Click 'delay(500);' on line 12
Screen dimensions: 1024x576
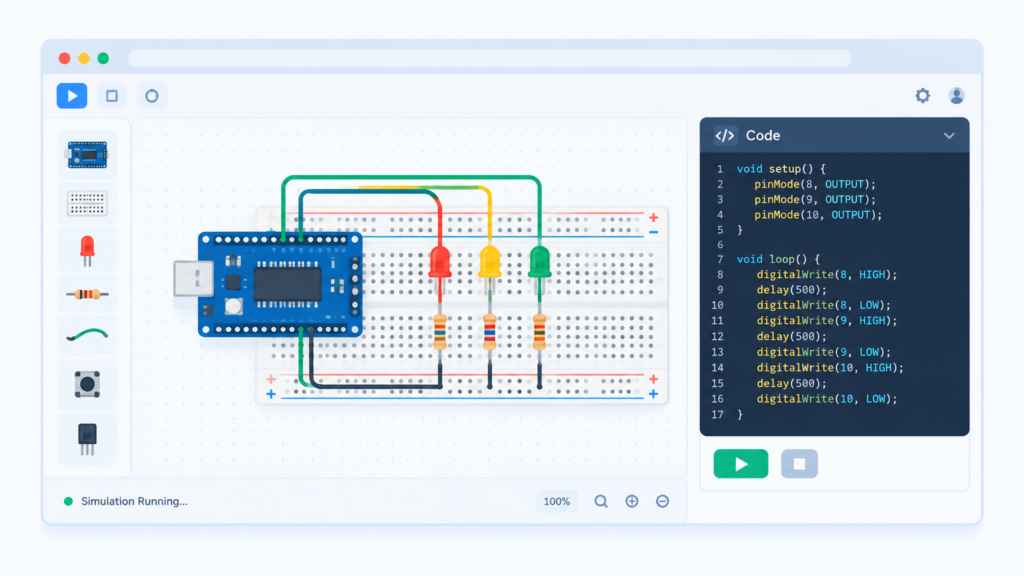point(792,336)
